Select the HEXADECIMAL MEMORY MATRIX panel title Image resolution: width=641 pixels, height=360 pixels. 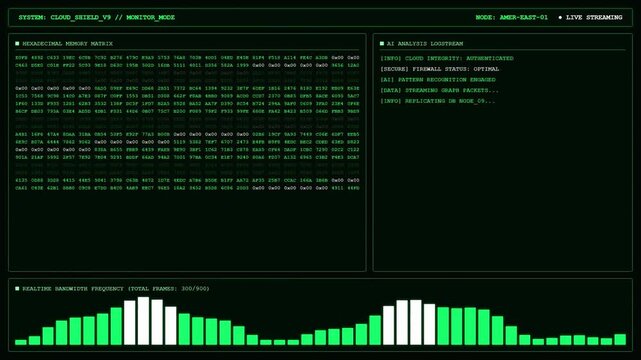pyautogui.click(x=67, y=44)
